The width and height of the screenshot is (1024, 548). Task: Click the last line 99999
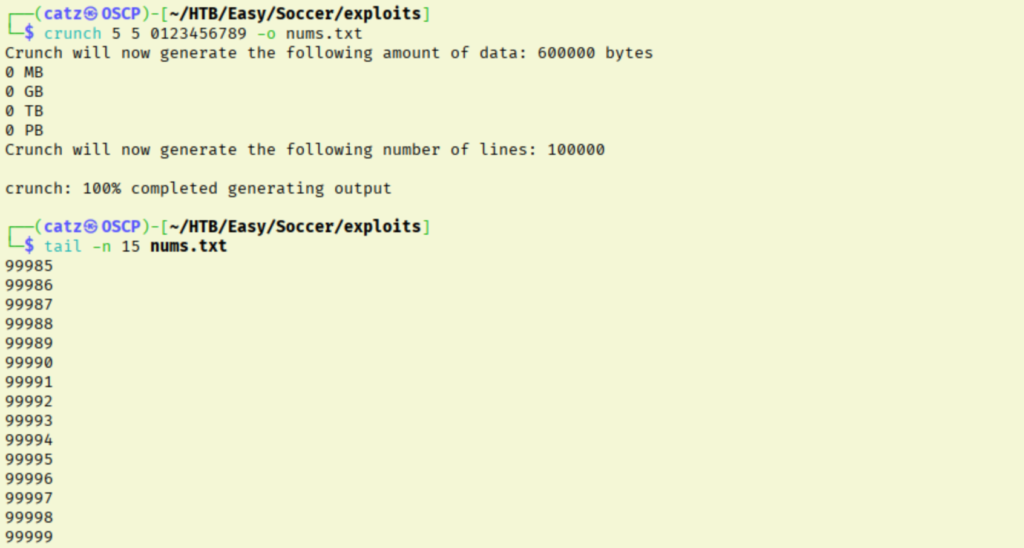click(x=29, y=537)
